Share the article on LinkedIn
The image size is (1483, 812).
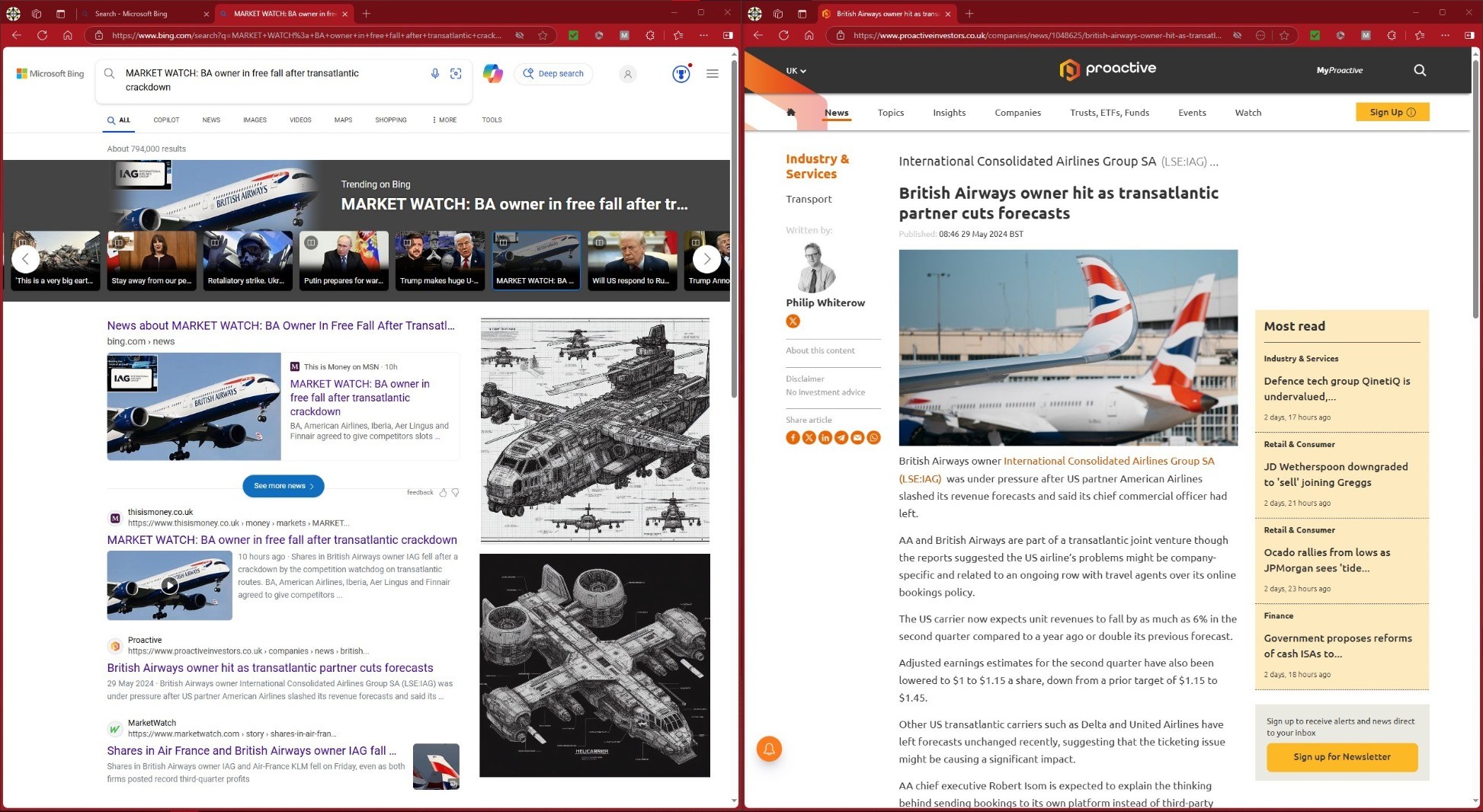tap(825, 437)
